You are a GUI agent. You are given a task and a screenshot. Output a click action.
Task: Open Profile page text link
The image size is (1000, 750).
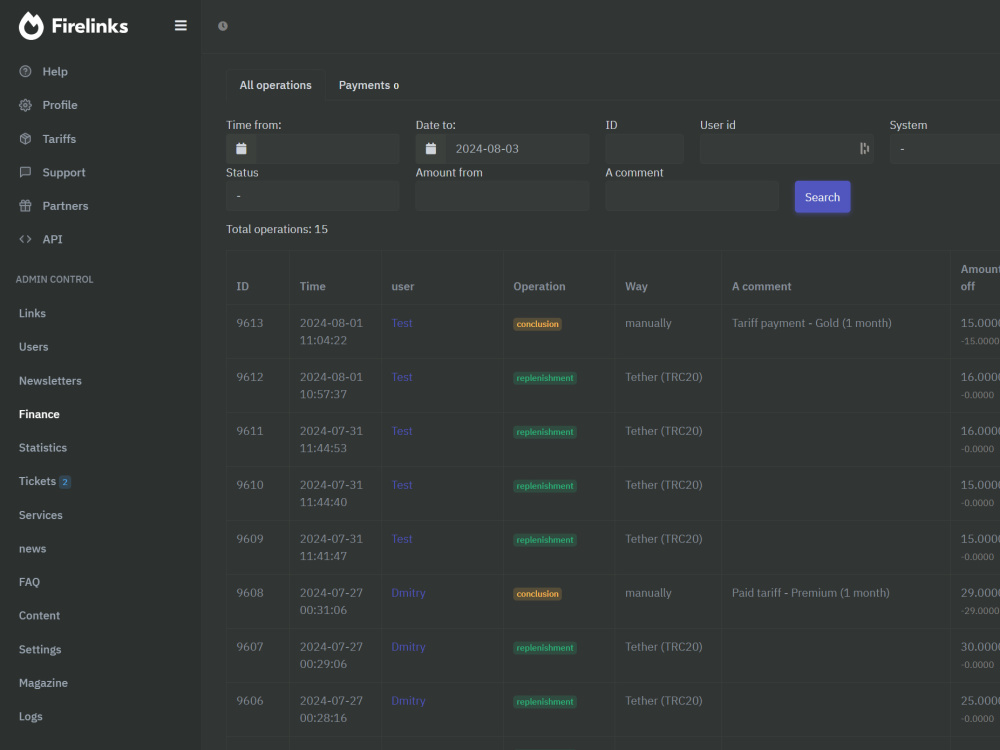click(x=60, y=105)
